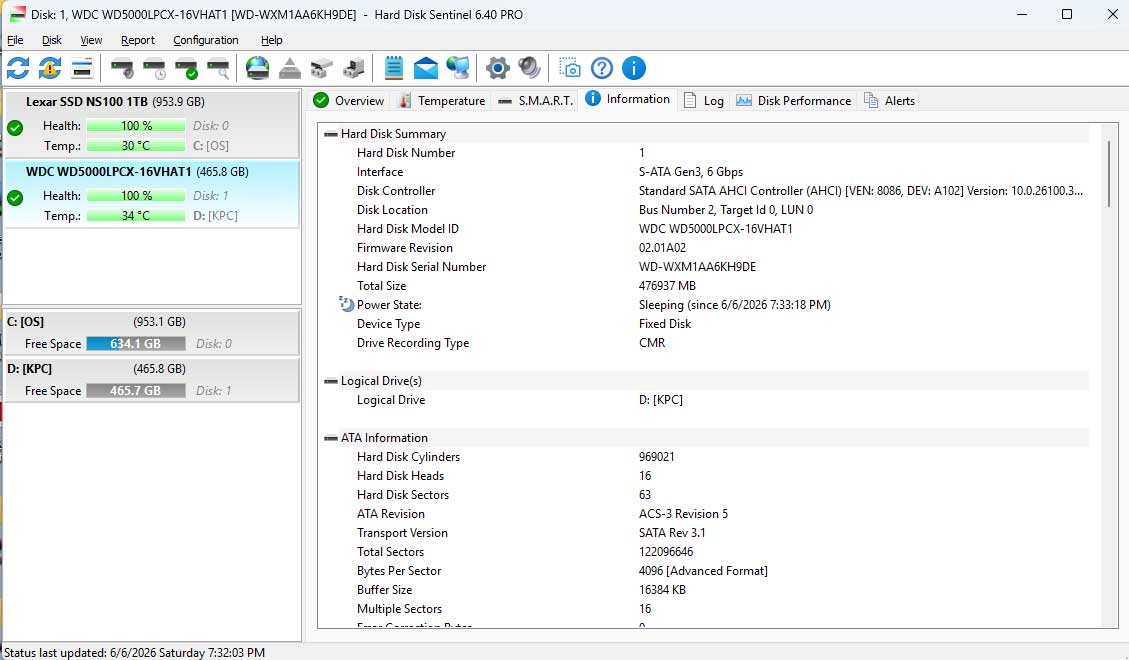Click the drive icon with magnifying glass
The image size is (1129, 660).
[218, 68]
